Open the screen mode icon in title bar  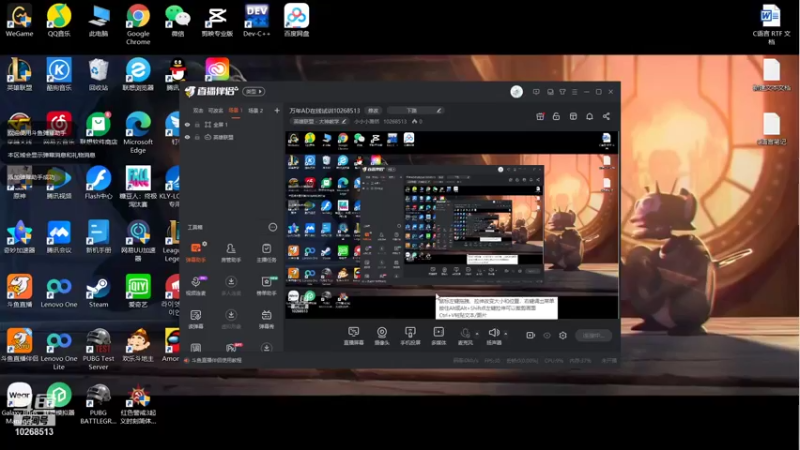(x=550, y=92)
